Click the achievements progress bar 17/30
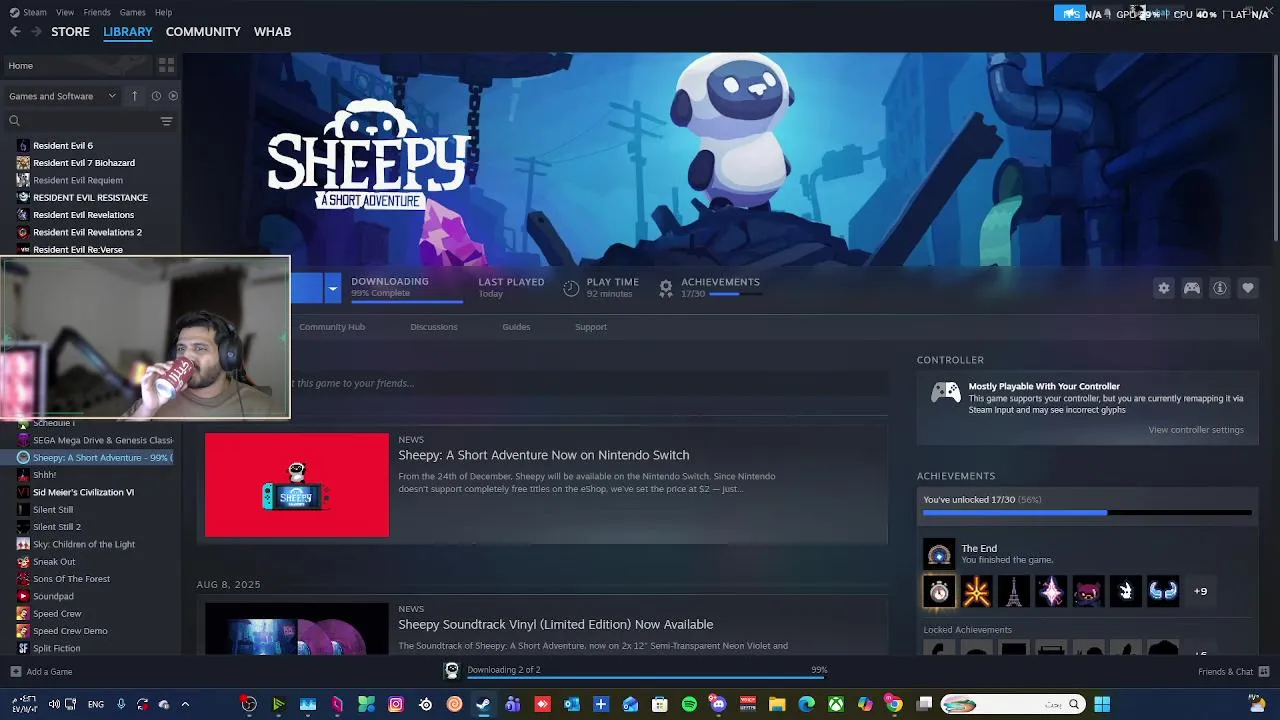The image size is (1280, 720). pos(1087,513)
